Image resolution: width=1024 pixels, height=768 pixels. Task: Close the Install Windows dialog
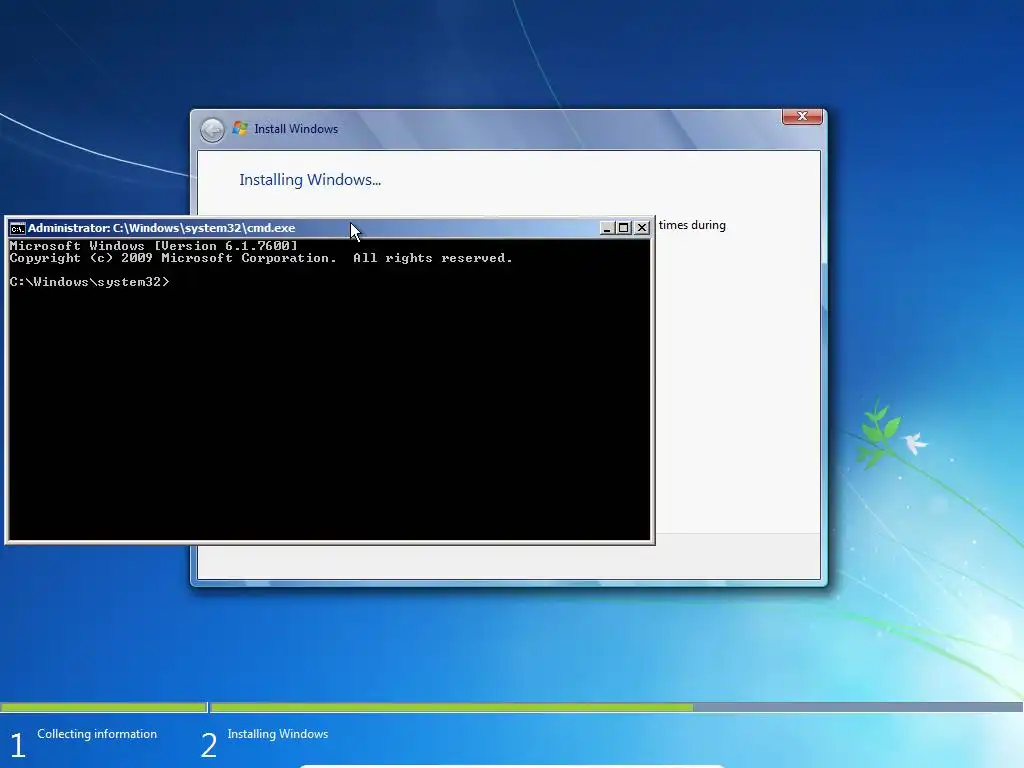(x=802, y=116)
